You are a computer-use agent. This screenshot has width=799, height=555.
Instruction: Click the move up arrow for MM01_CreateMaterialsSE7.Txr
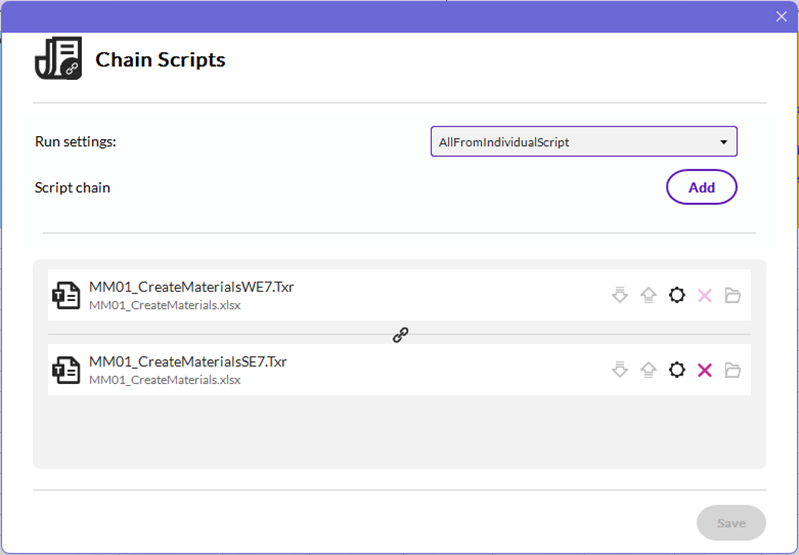648,370
